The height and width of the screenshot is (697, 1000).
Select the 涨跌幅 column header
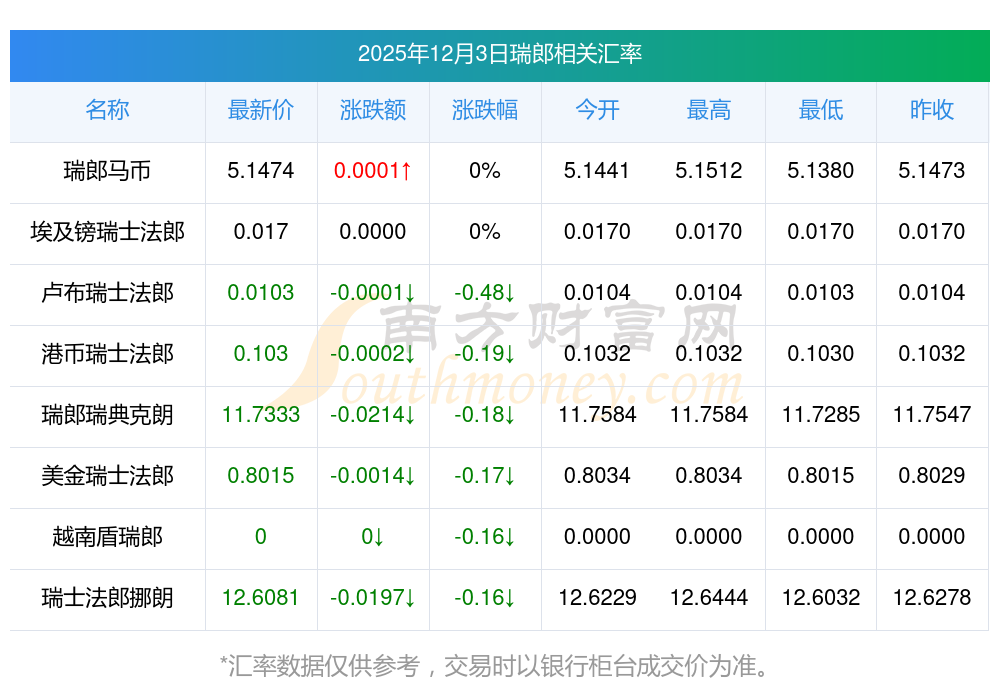[484, 110]
